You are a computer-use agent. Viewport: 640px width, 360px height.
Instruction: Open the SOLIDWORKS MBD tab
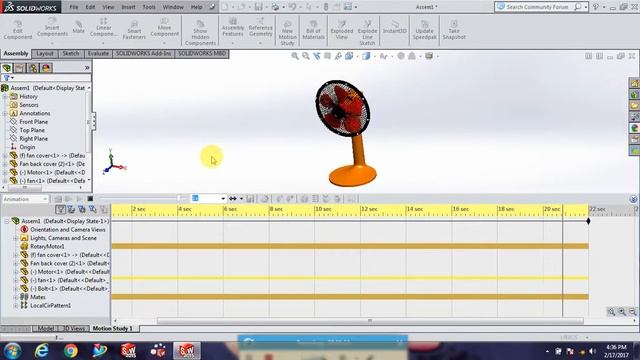coord(202,53)
